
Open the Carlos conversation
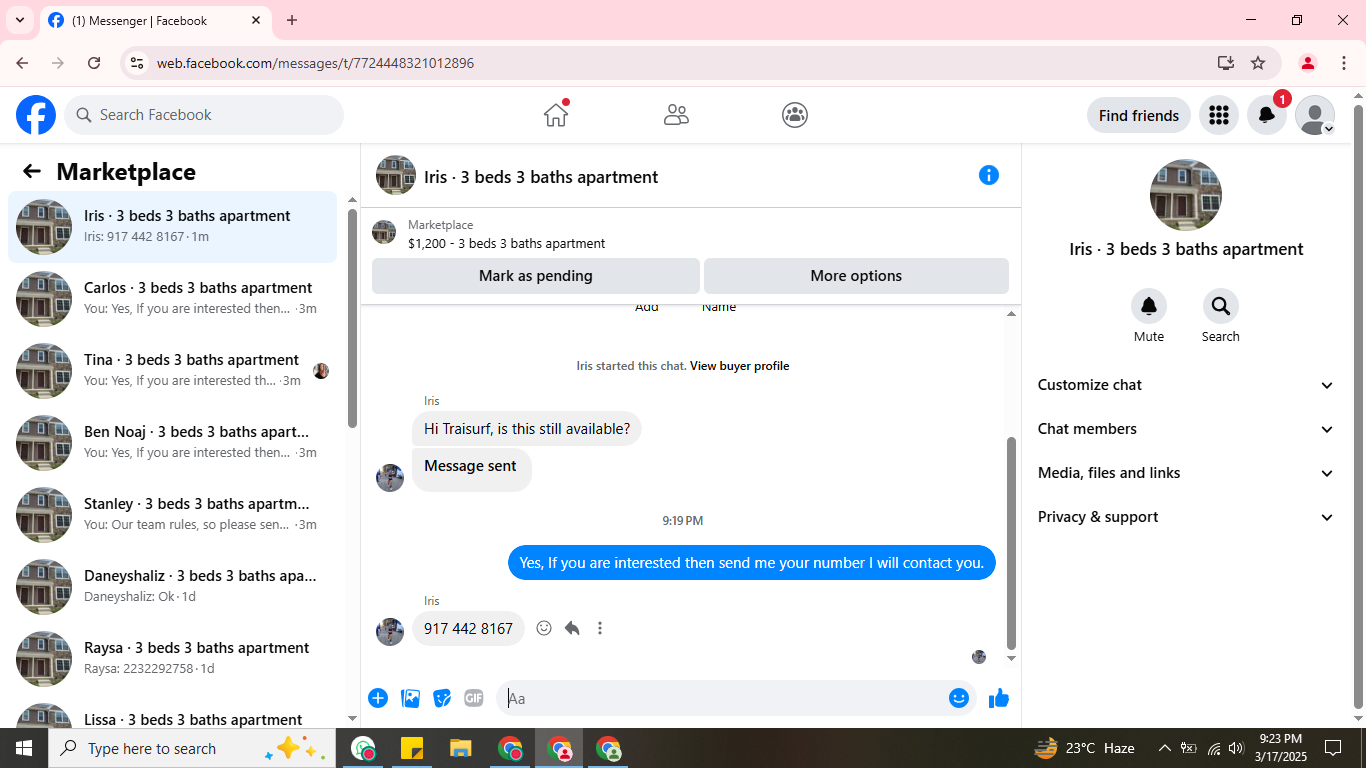(x=173, y=299)
